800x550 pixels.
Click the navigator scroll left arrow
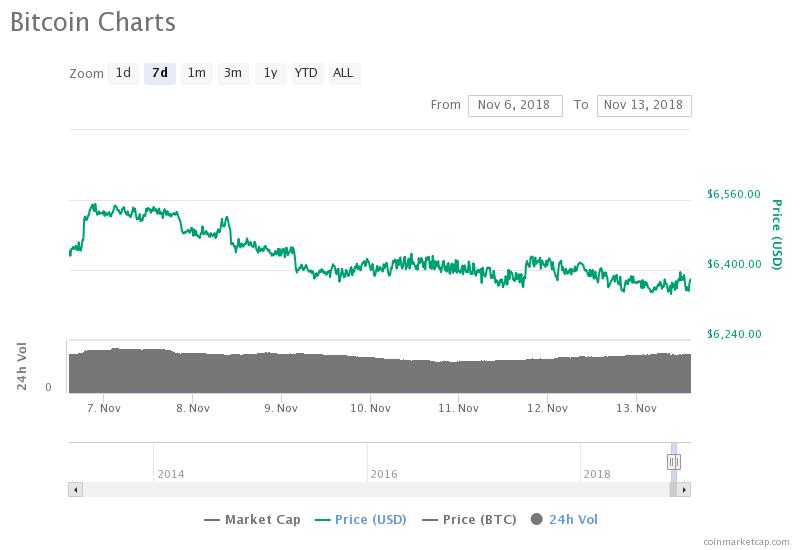coord(76,490)
